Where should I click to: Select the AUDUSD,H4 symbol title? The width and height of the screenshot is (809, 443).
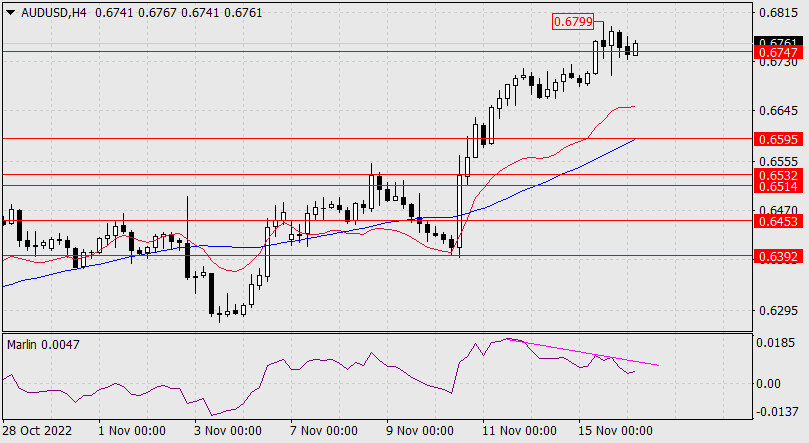pos(54,13)
